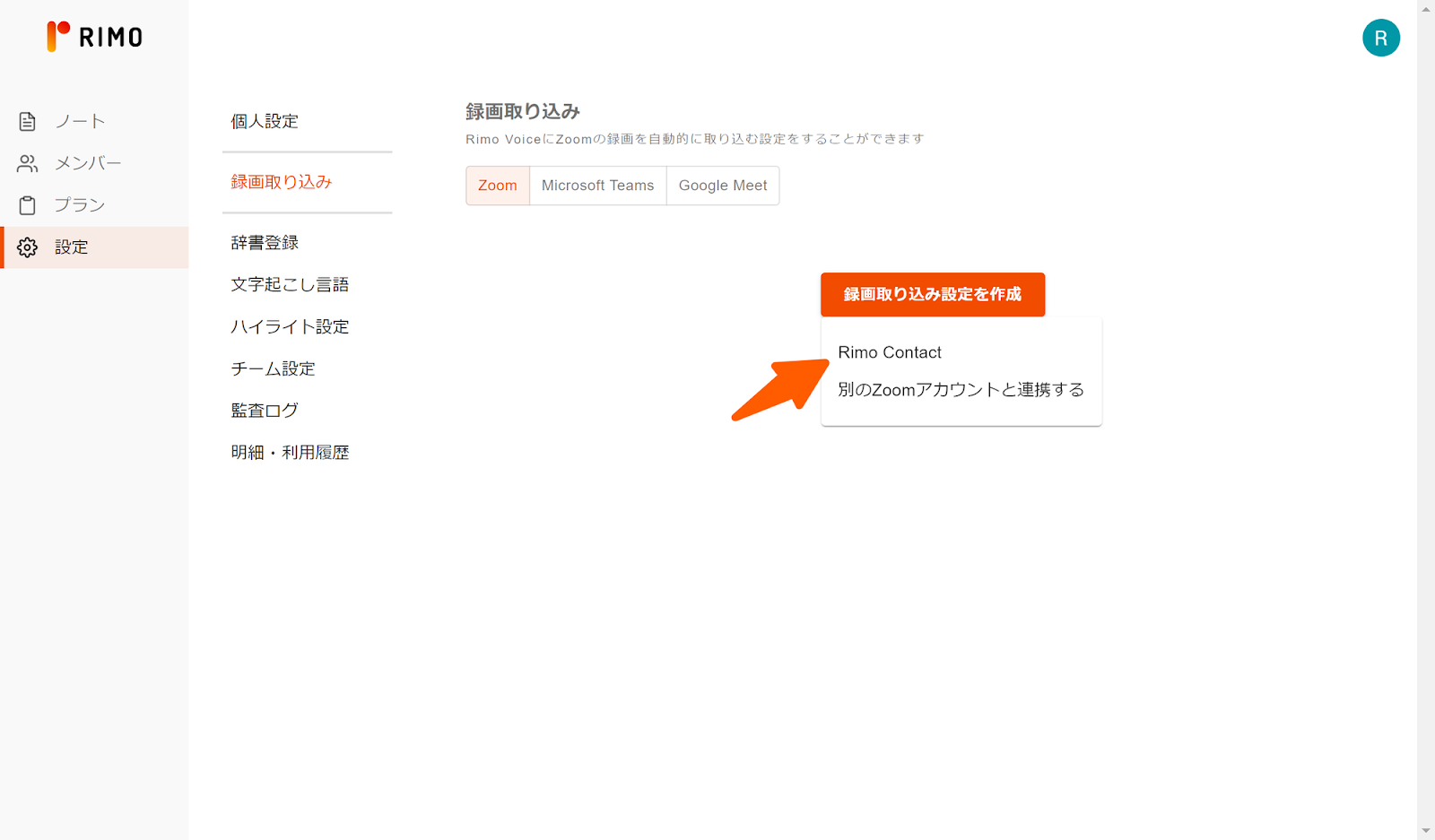1435x840 pixels.
Task: Click the Settings gear icon
Action: pyautogui.click(x=28, y=247)
